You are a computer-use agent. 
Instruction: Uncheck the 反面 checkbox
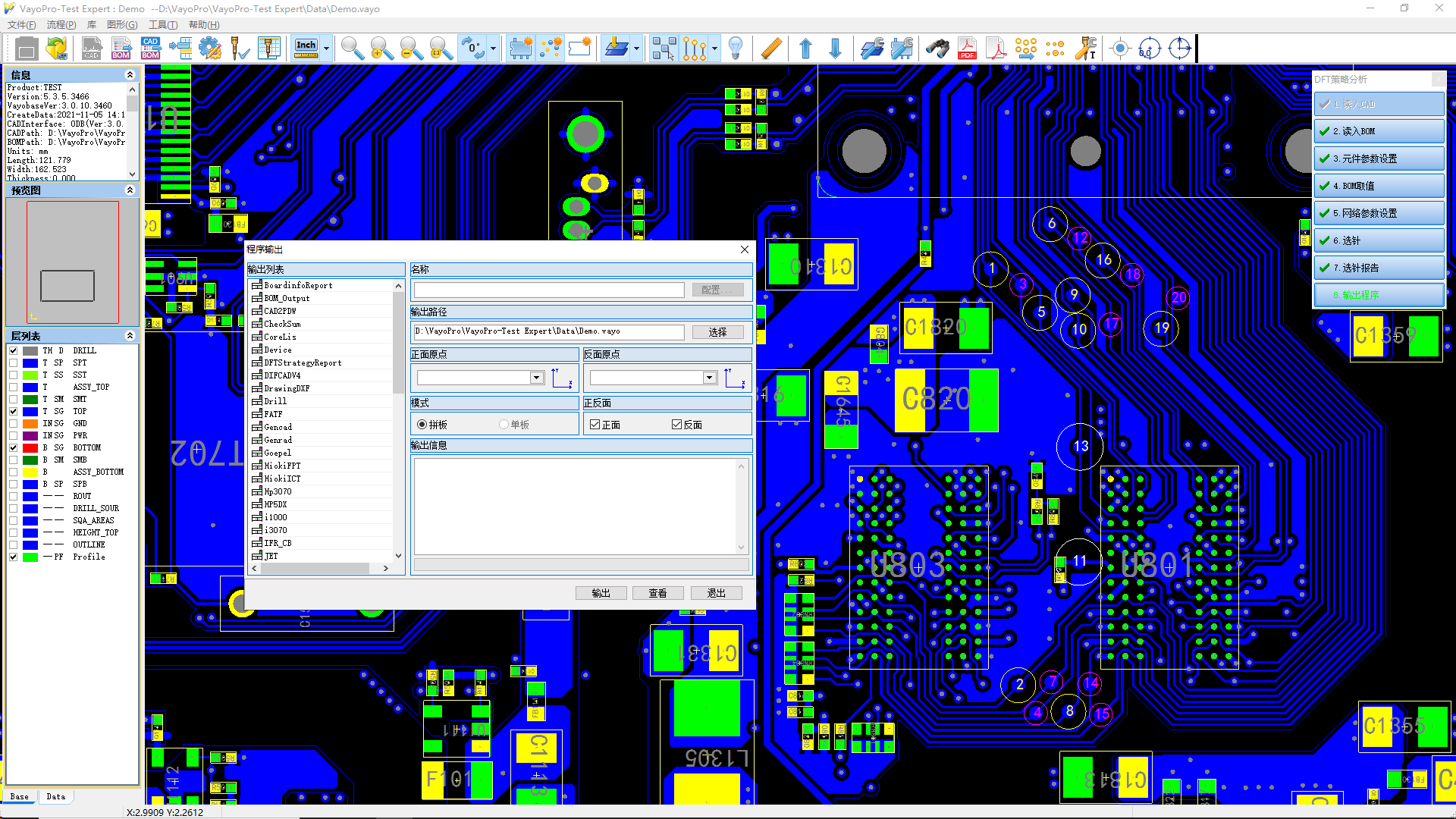tap(676, 425)
